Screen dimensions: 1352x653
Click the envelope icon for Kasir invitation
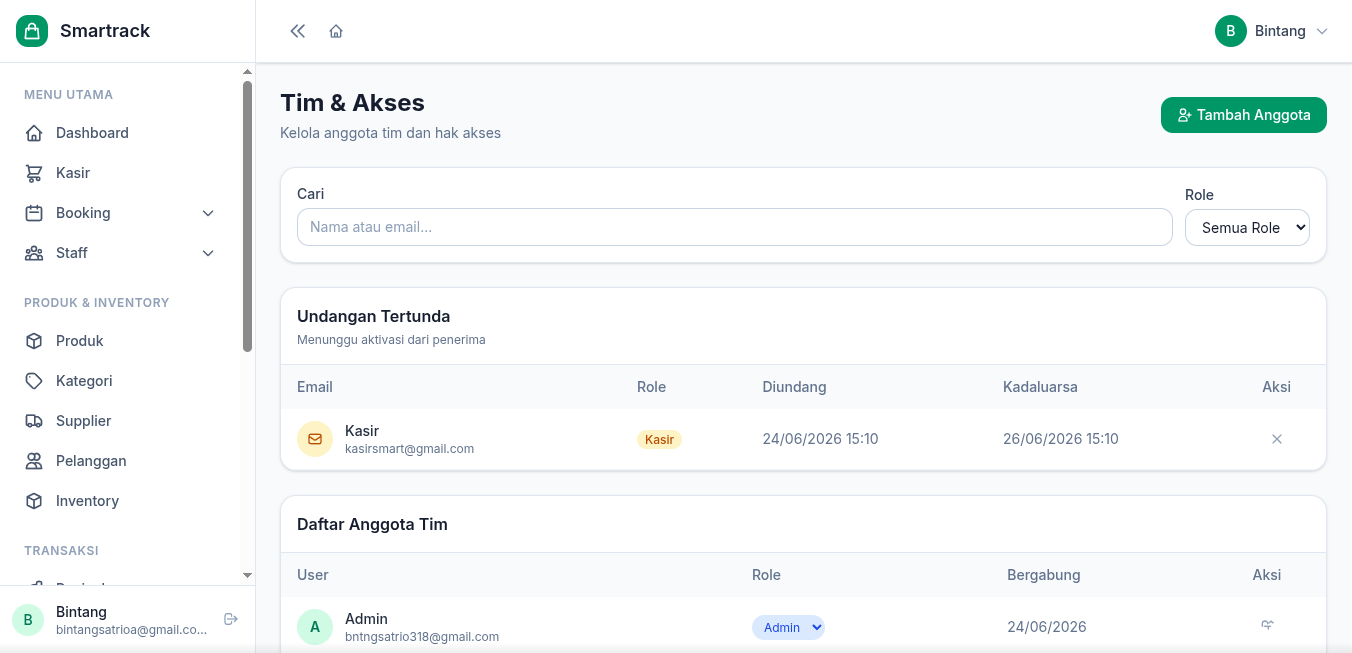click(x=315, y=439)
